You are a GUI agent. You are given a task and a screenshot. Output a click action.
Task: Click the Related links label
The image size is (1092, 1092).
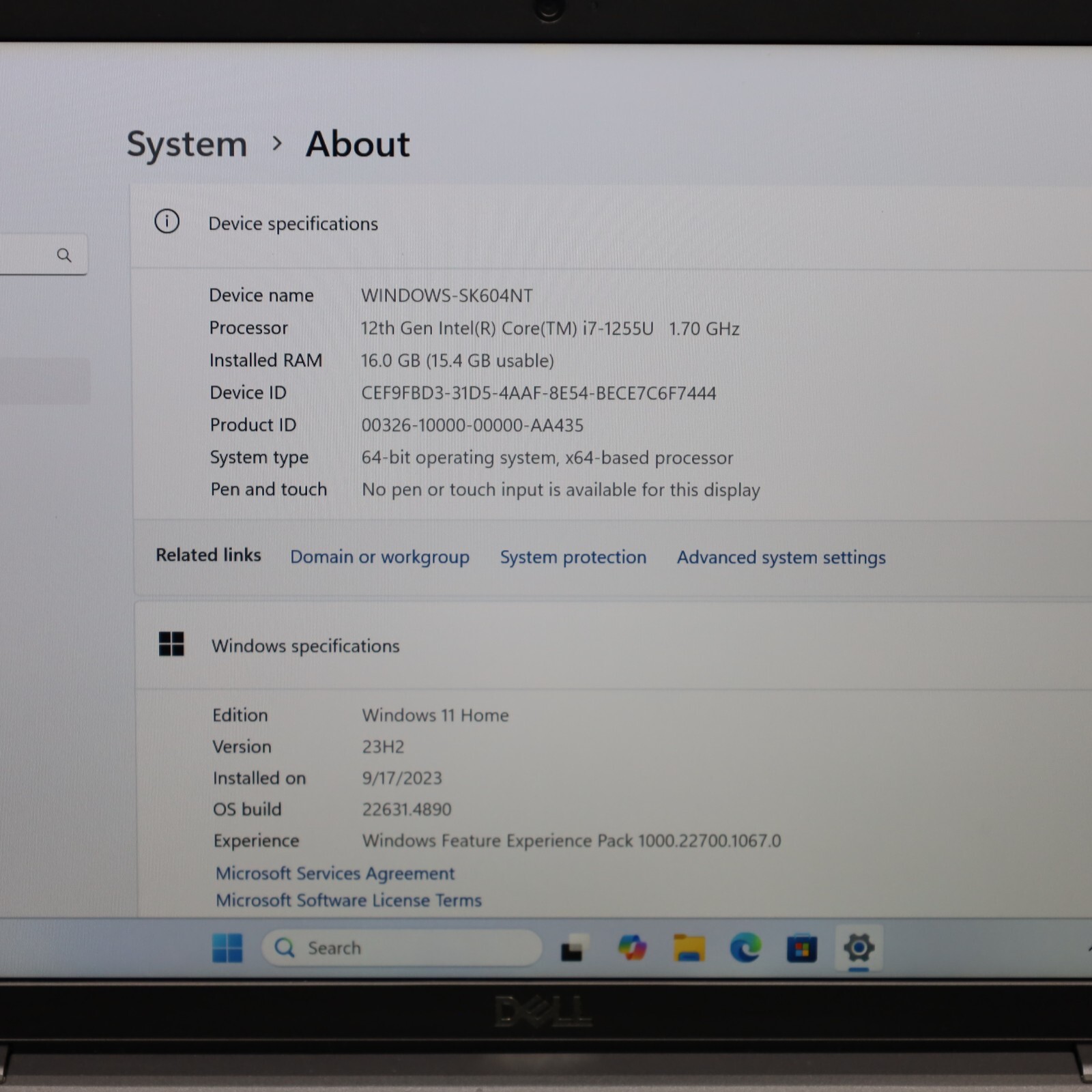click(x=208, y=555)
